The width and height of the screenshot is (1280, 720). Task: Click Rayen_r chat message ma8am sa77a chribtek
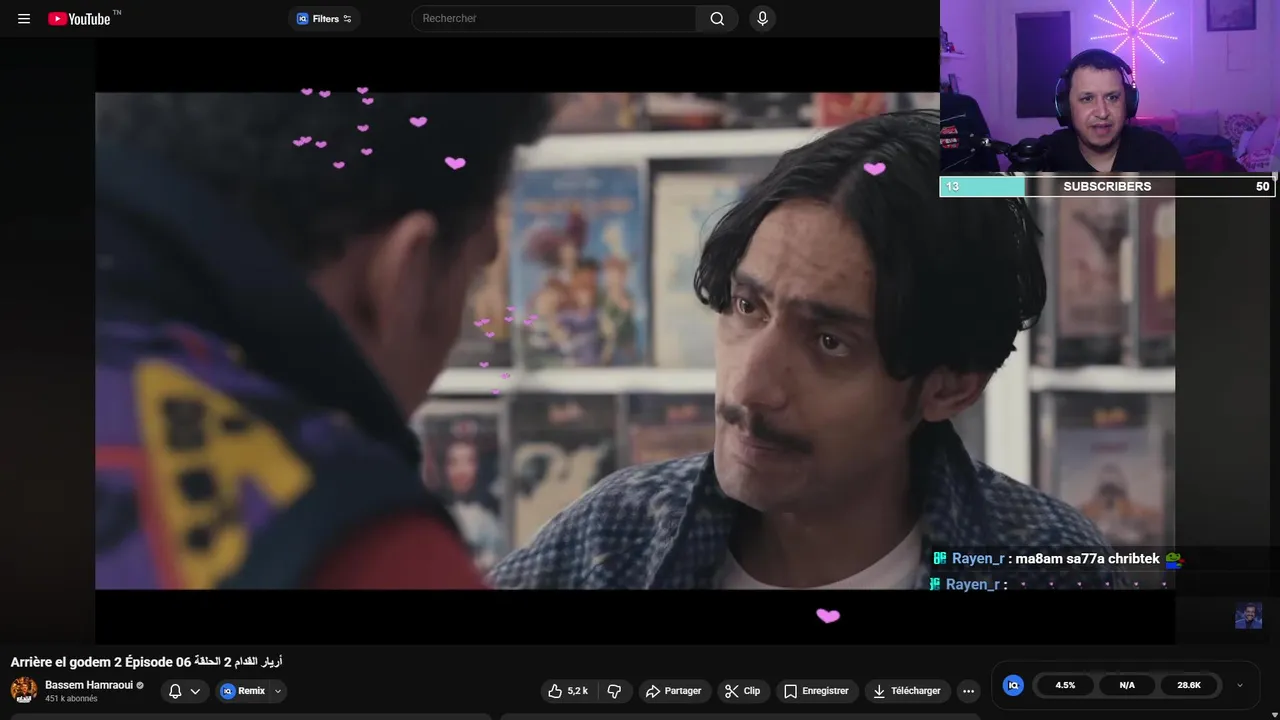(1057, 559)
